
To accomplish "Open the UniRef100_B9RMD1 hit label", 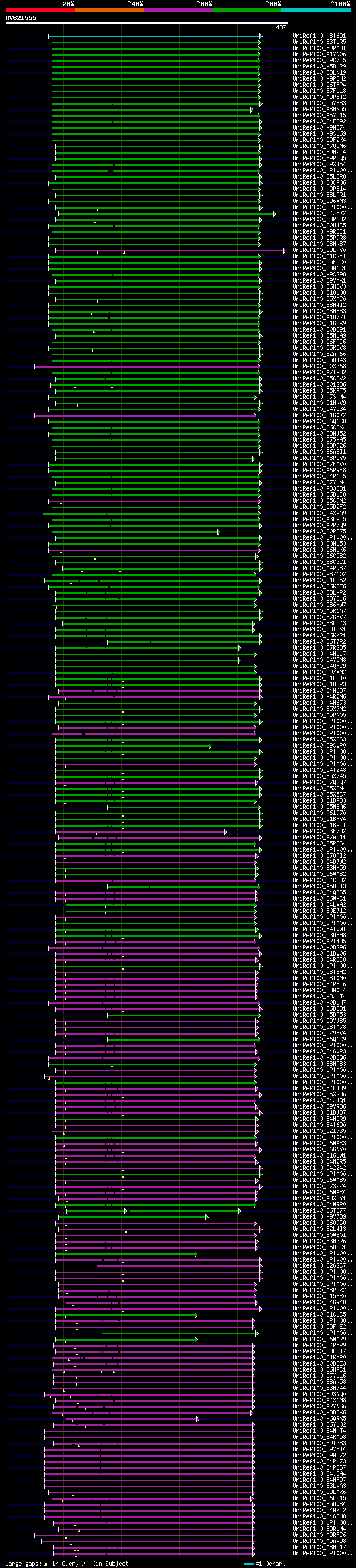I will pos(319,48).
